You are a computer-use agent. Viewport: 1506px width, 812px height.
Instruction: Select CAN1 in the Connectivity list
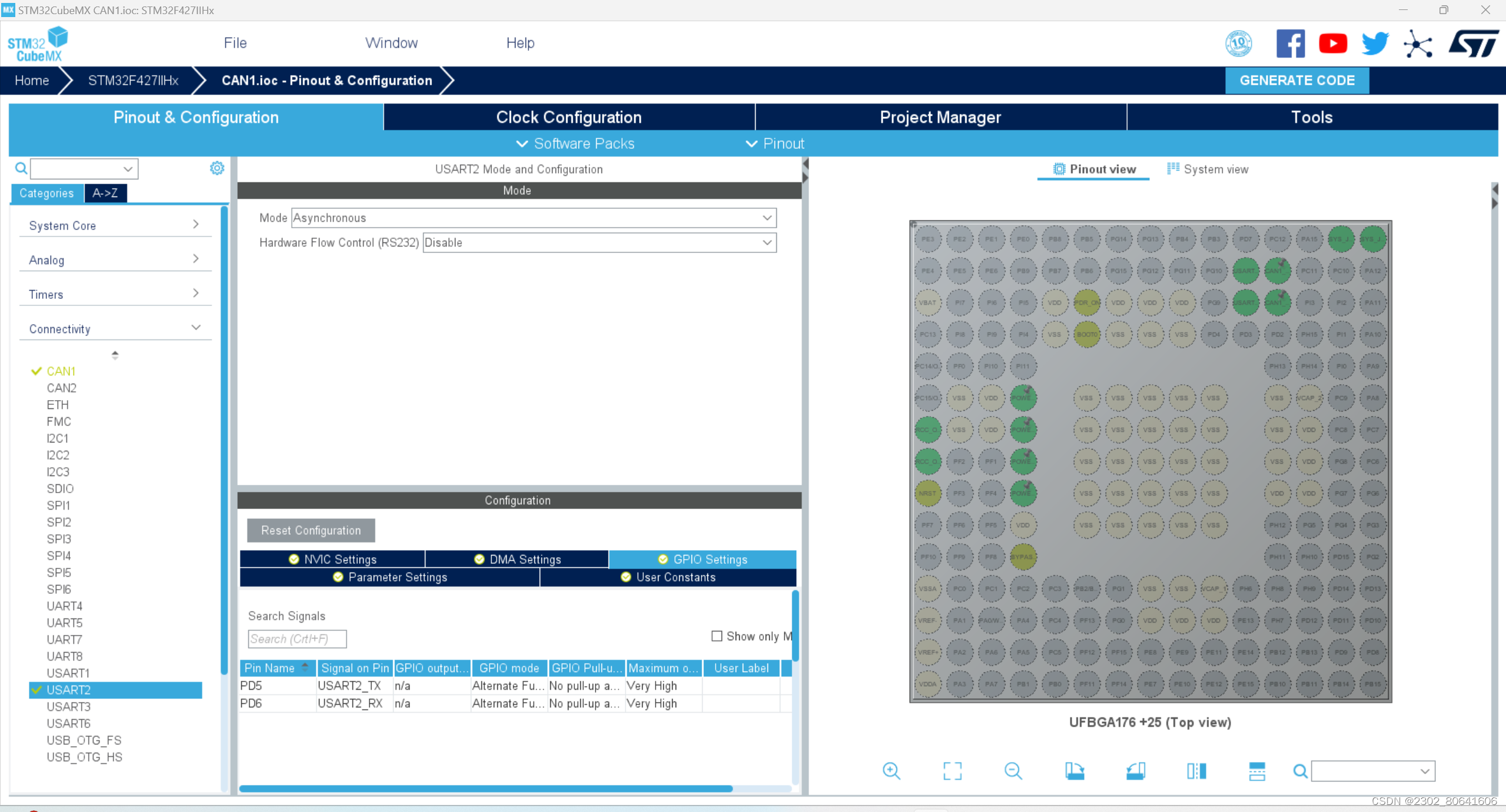click(x=61, y=371)
